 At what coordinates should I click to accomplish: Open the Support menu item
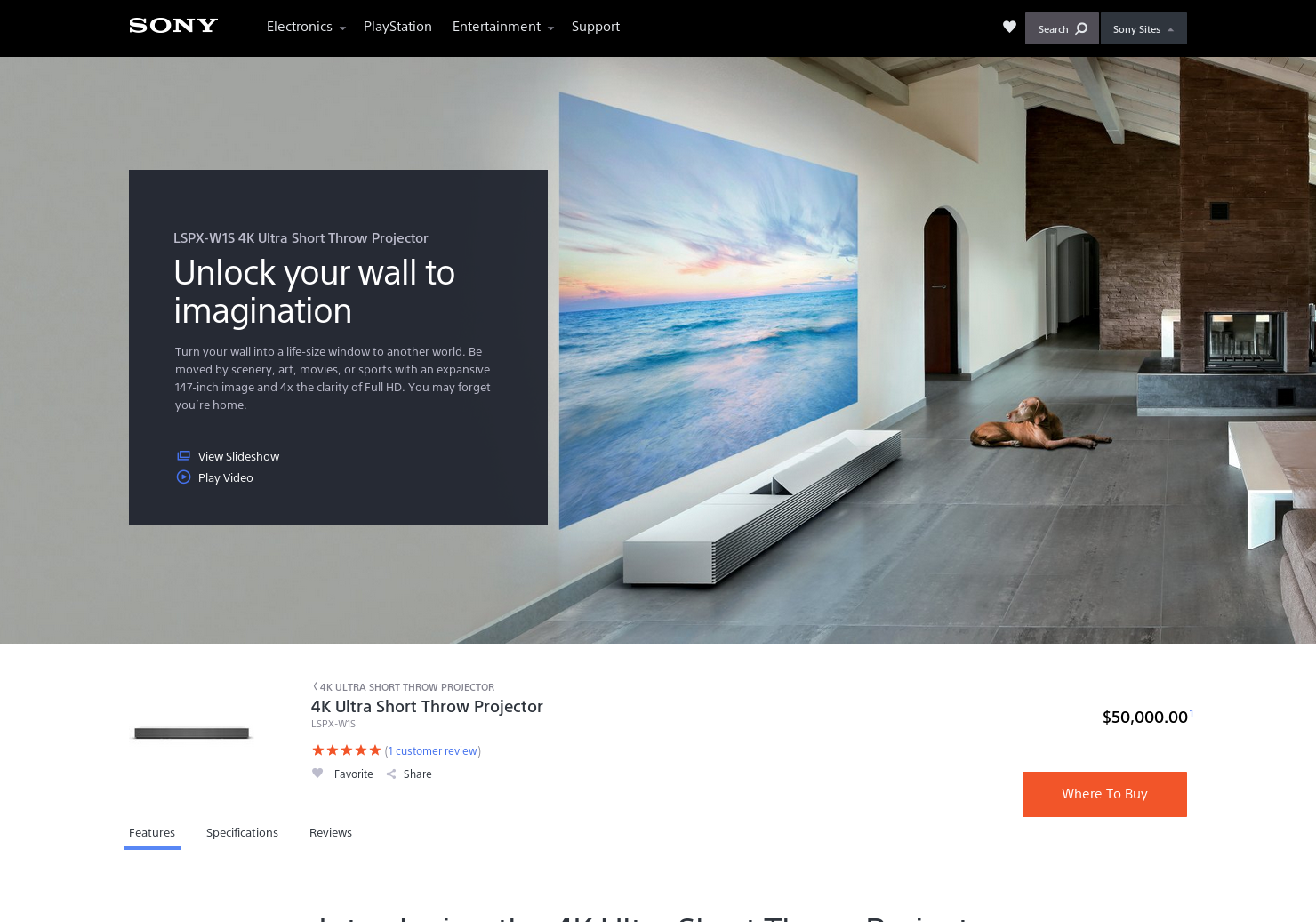596,27
